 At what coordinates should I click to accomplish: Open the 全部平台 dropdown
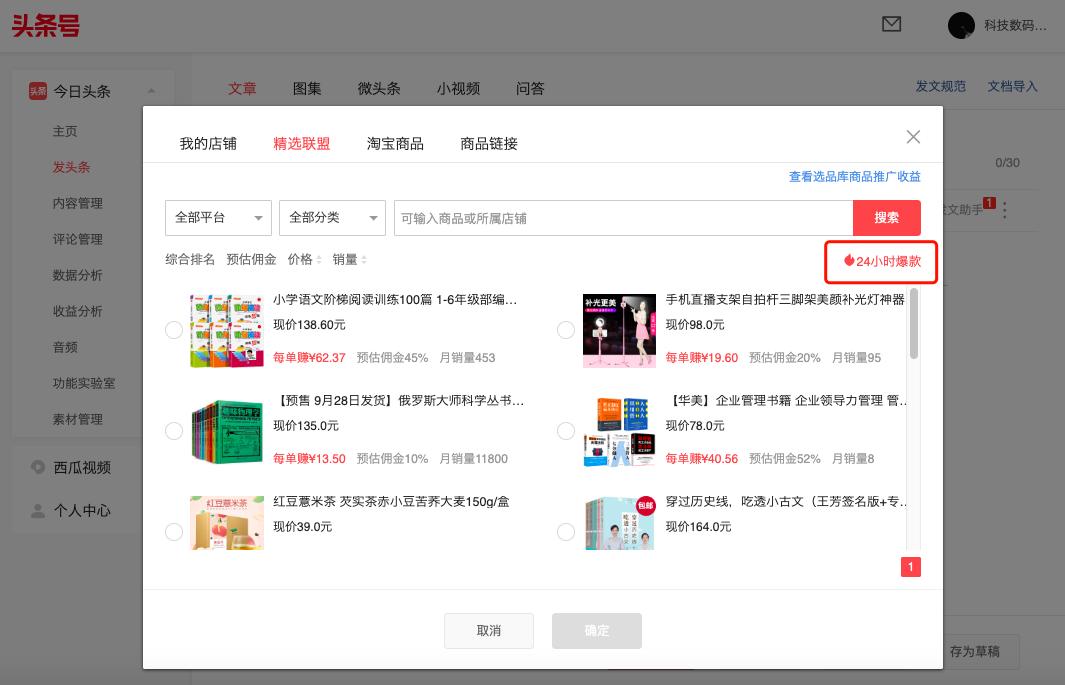pos(218,217)
